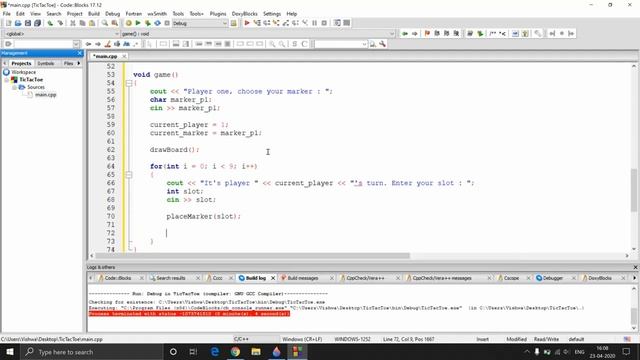
Task: Start debugging with the red Debug/Continue arrow
Action: click(x=247, y=23)
